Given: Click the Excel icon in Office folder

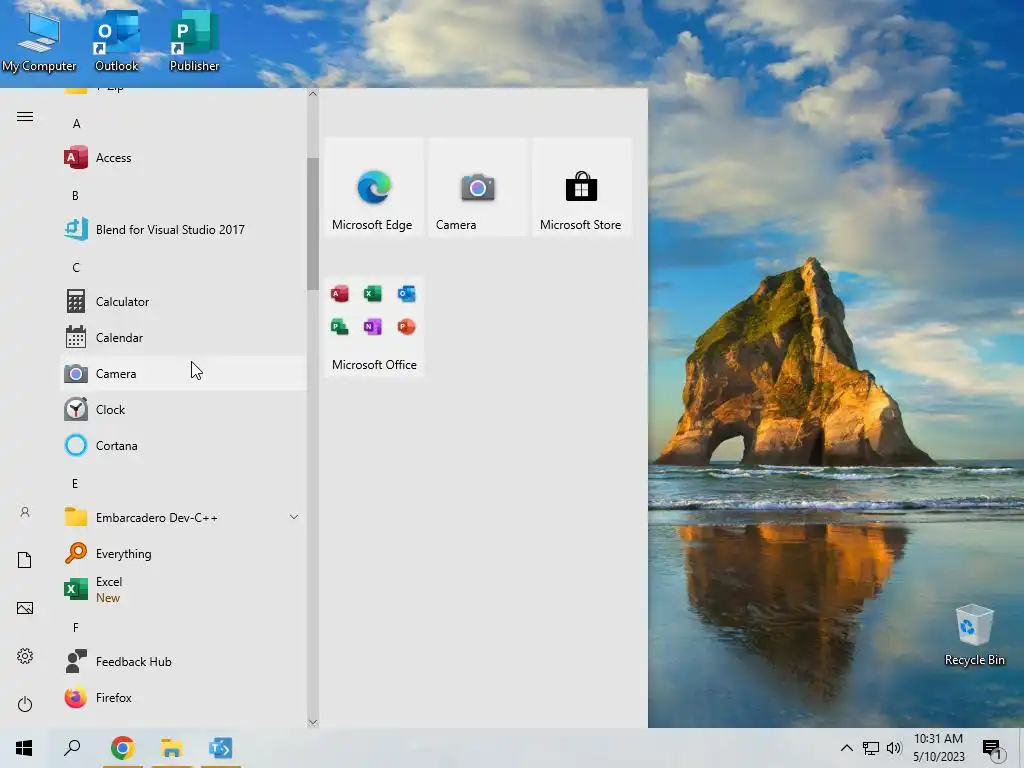Looking at the screenshot, I should tap(373, 293).
